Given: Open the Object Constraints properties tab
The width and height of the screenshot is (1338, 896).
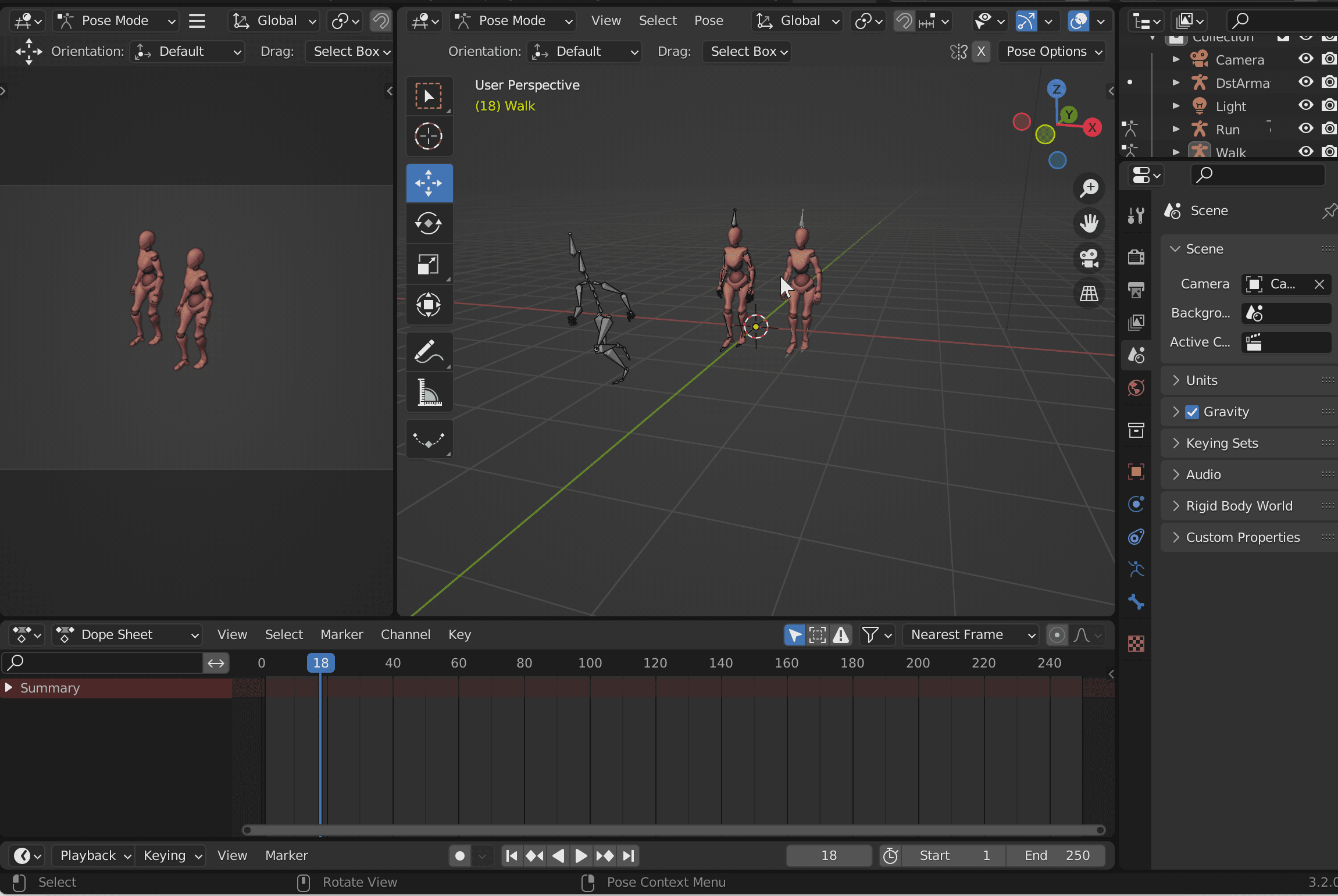Looking at the screenshot, I should (x=1136, y=536).
